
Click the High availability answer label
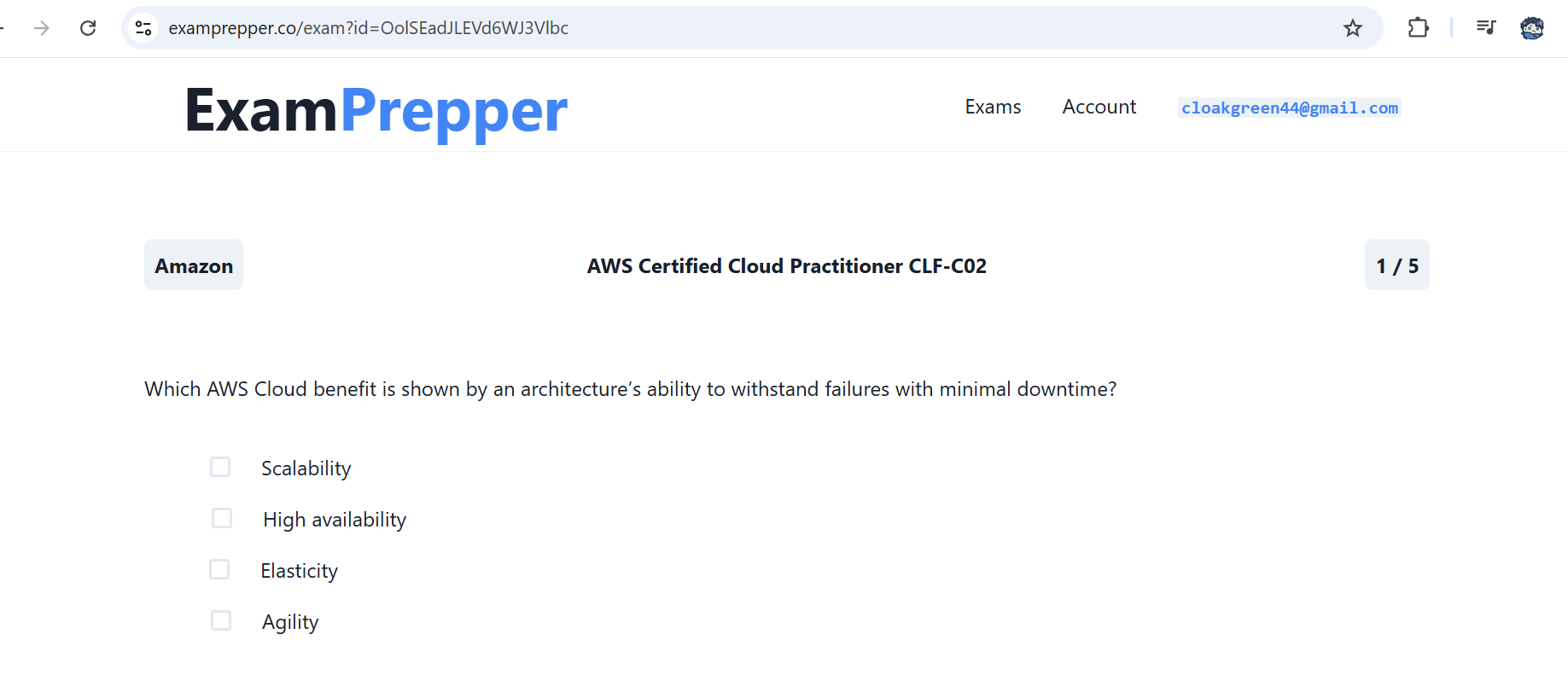click(335, 520)
